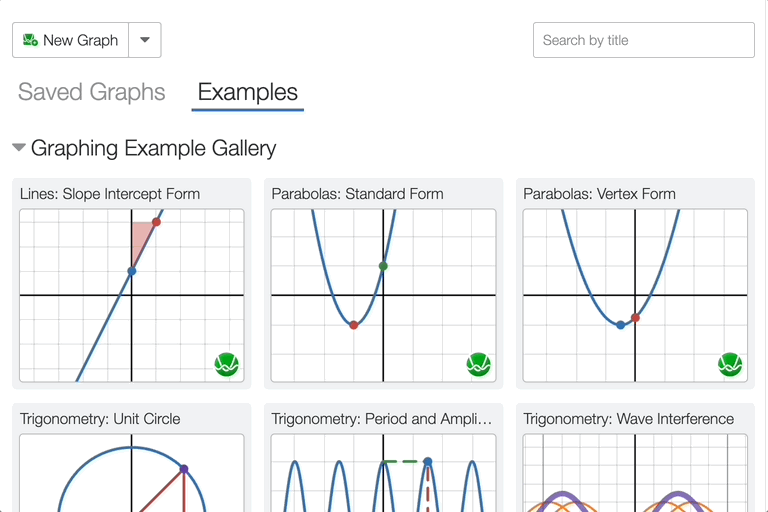Select the Examples tab
This screenshot has width=768, height=512.
click(248, 92)
